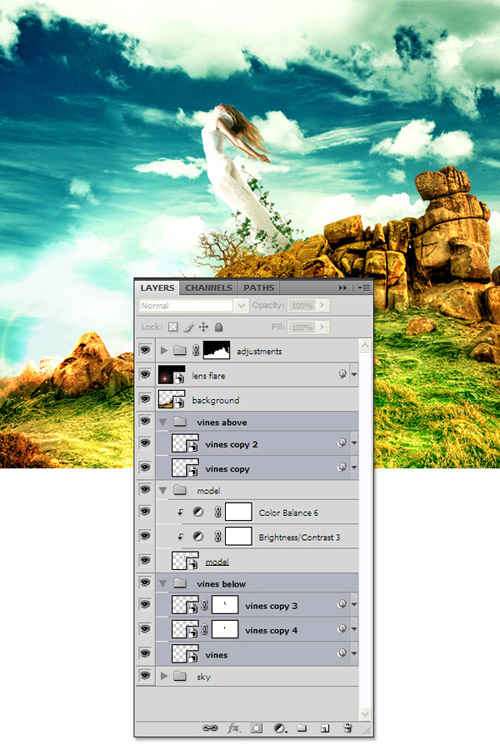Open the Layers panel options menu
The width and height of the screenshot is (500, 745).
coord(364,288)
